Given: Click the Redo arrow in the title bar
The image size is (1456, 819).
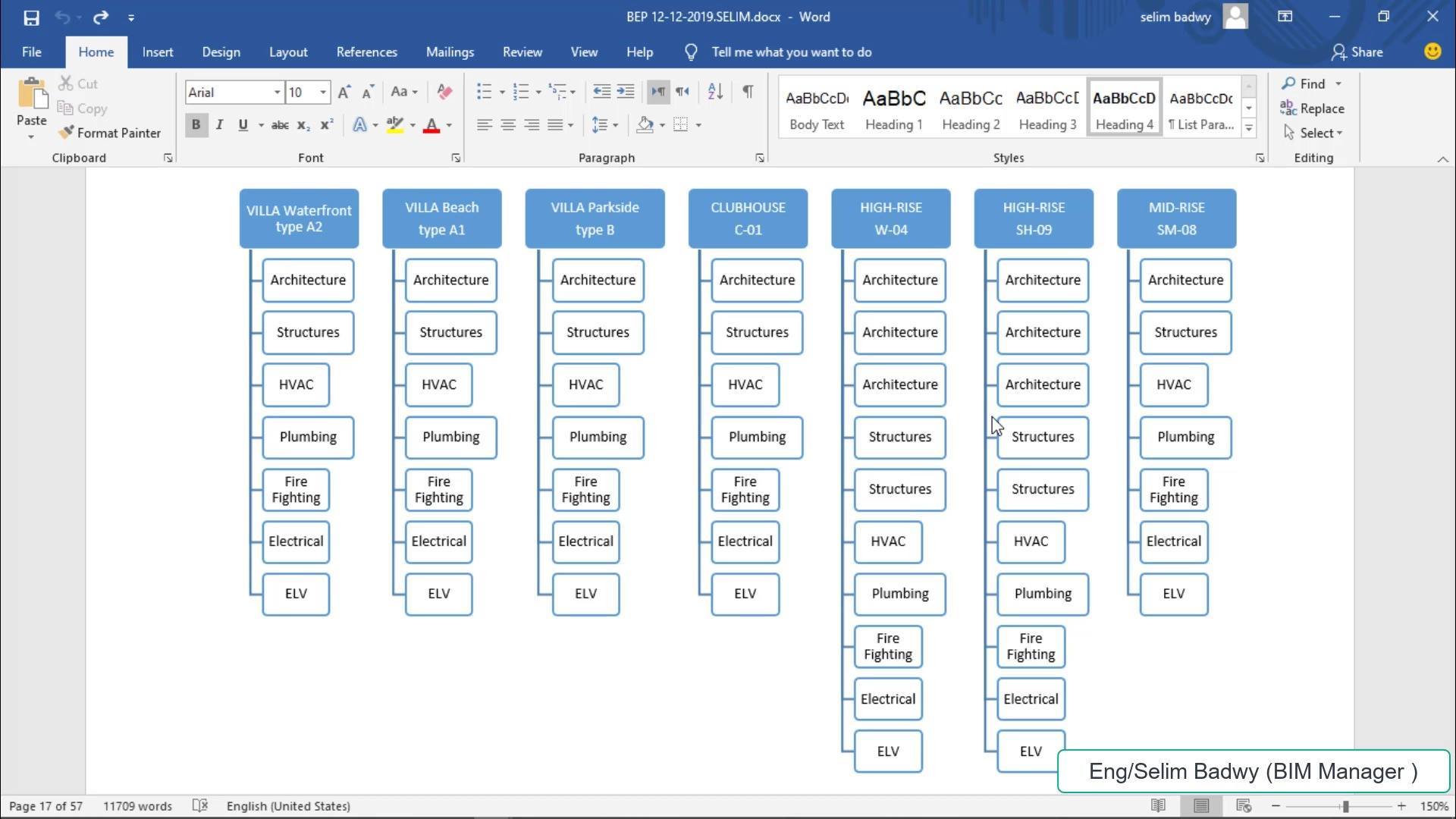Looking at the screenshot, I should click(x=101, y=17).
